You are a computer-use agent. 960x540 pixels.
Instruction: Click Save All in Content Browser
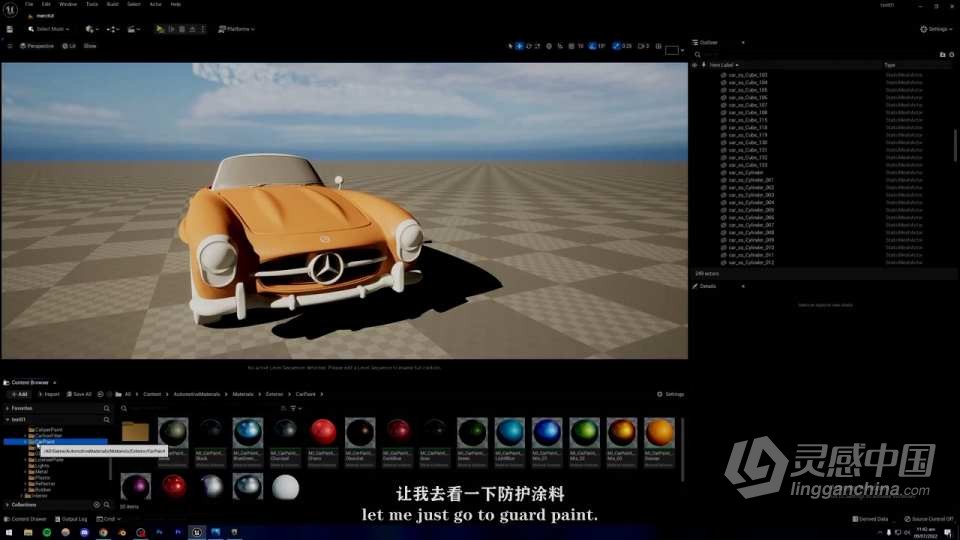(79, 394)
